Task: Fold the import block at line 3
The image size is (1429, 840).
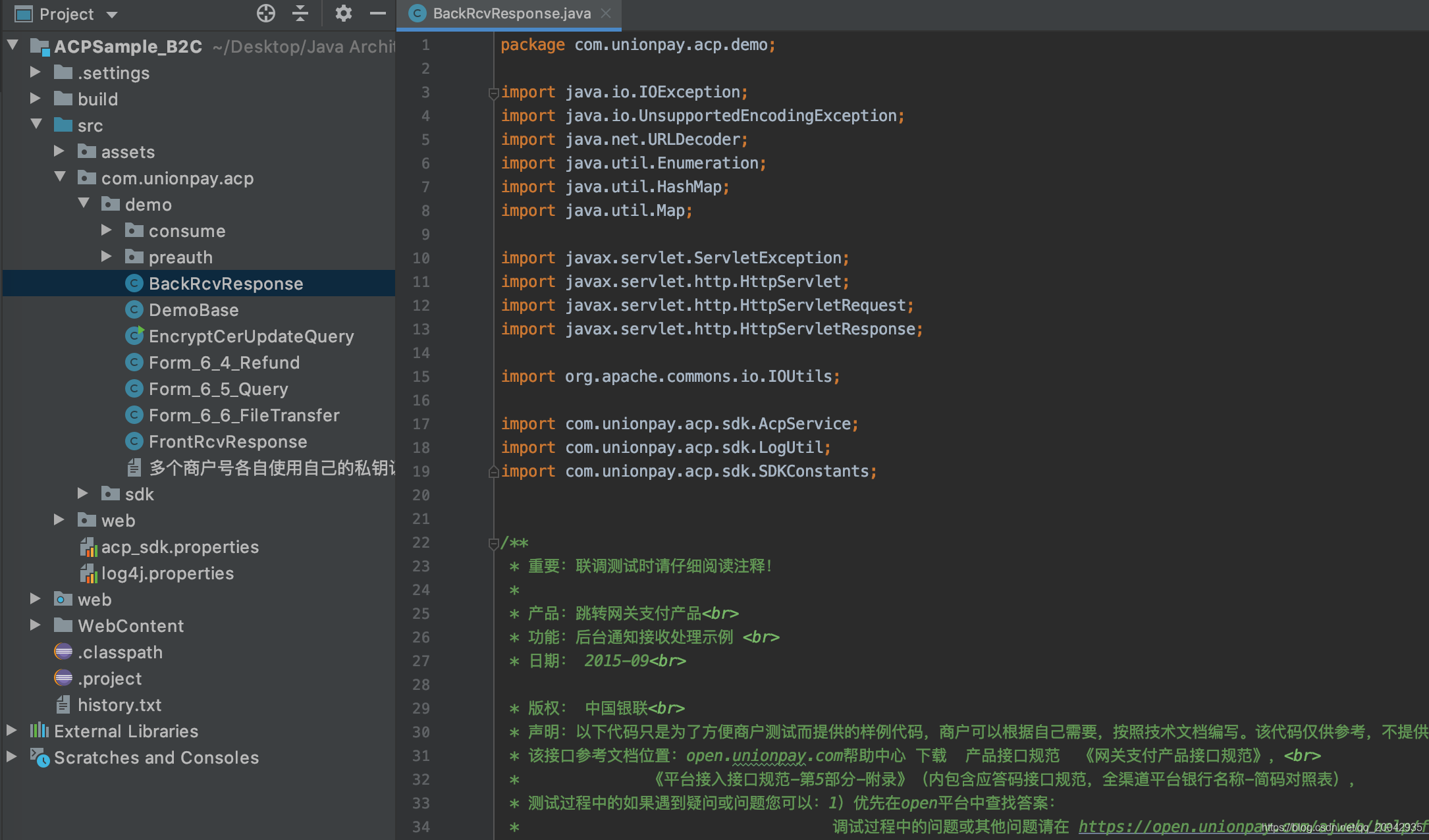Action: (493, 93)
